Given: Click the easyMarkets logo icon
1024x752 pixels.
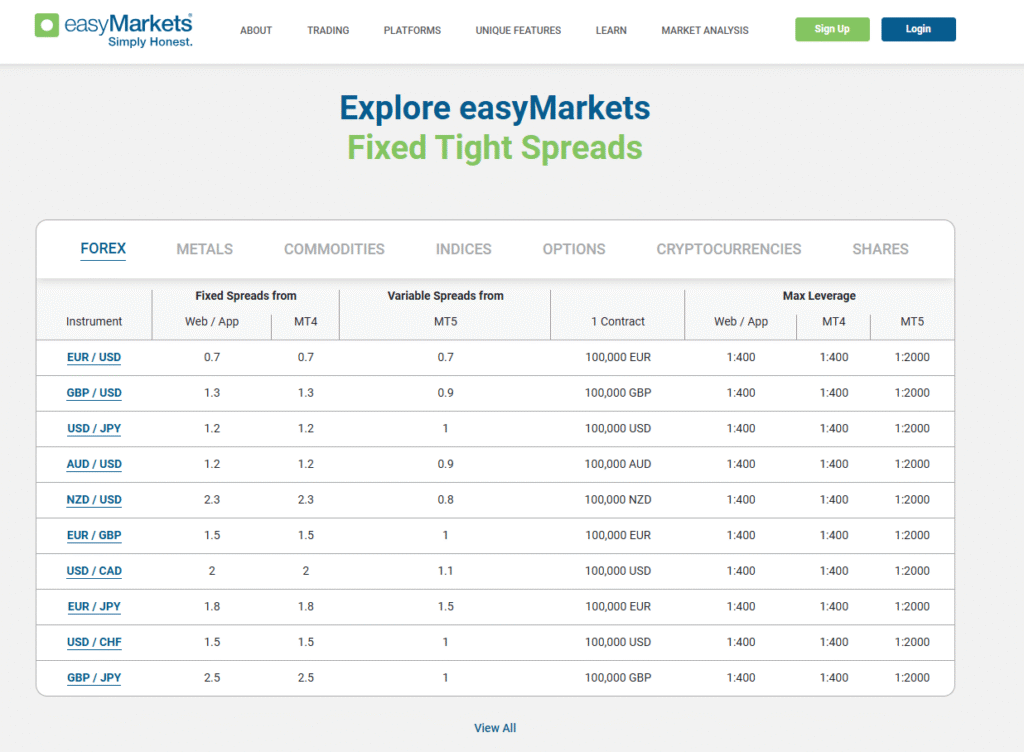Looking at the screenshot, I should pos(47,26).
